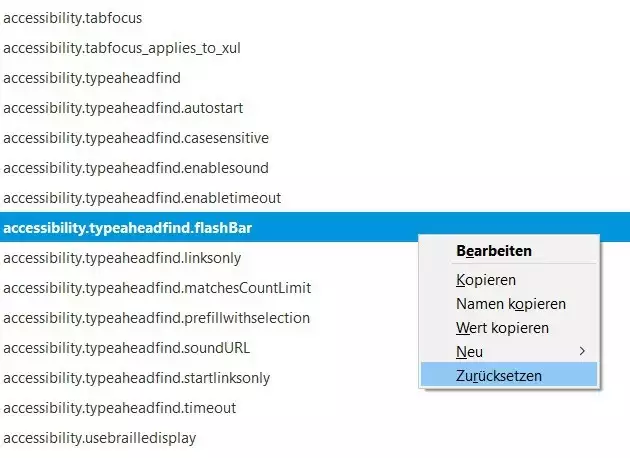630x458 pixels.
Task: Select Wert kopieren menu entry
Action: (x=502, y=328)
